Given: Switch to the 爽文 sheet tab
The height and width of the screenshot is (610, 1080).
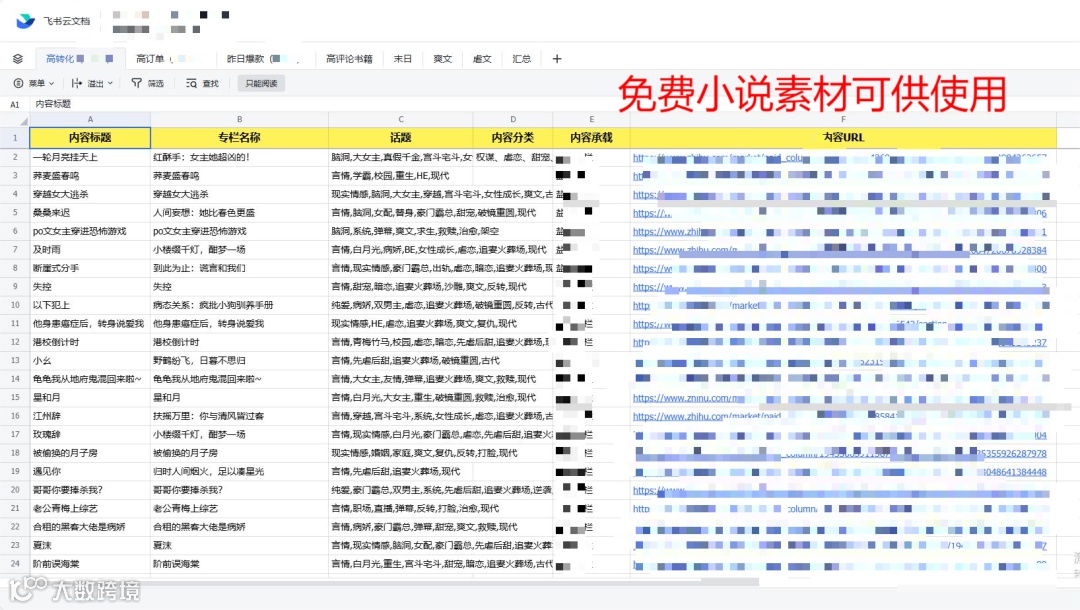Looking at the screenshot, I should pyautogui.click(x=442, y=59).
